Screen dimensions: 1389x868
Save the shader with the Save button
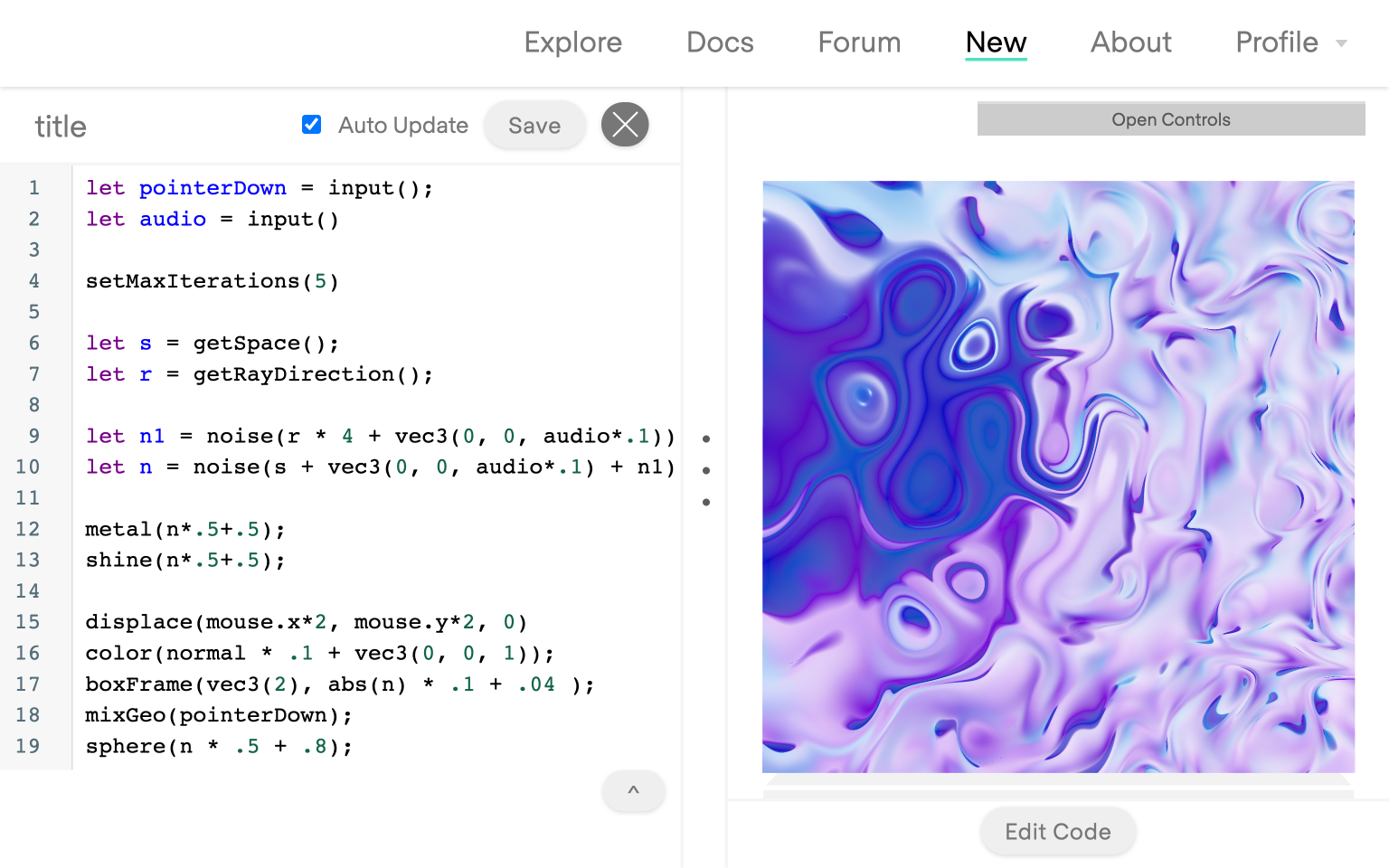[x=534, y=125]
